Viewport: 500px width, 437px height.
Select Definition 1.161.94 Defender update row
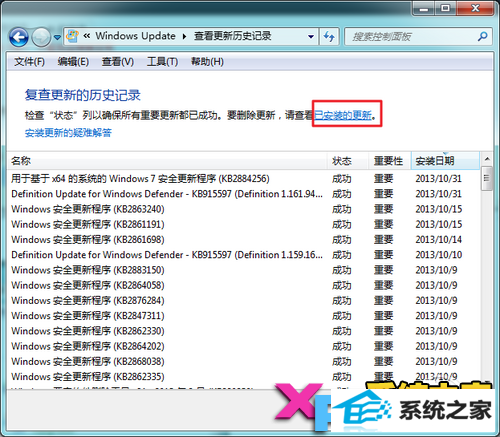pos(243,194)
